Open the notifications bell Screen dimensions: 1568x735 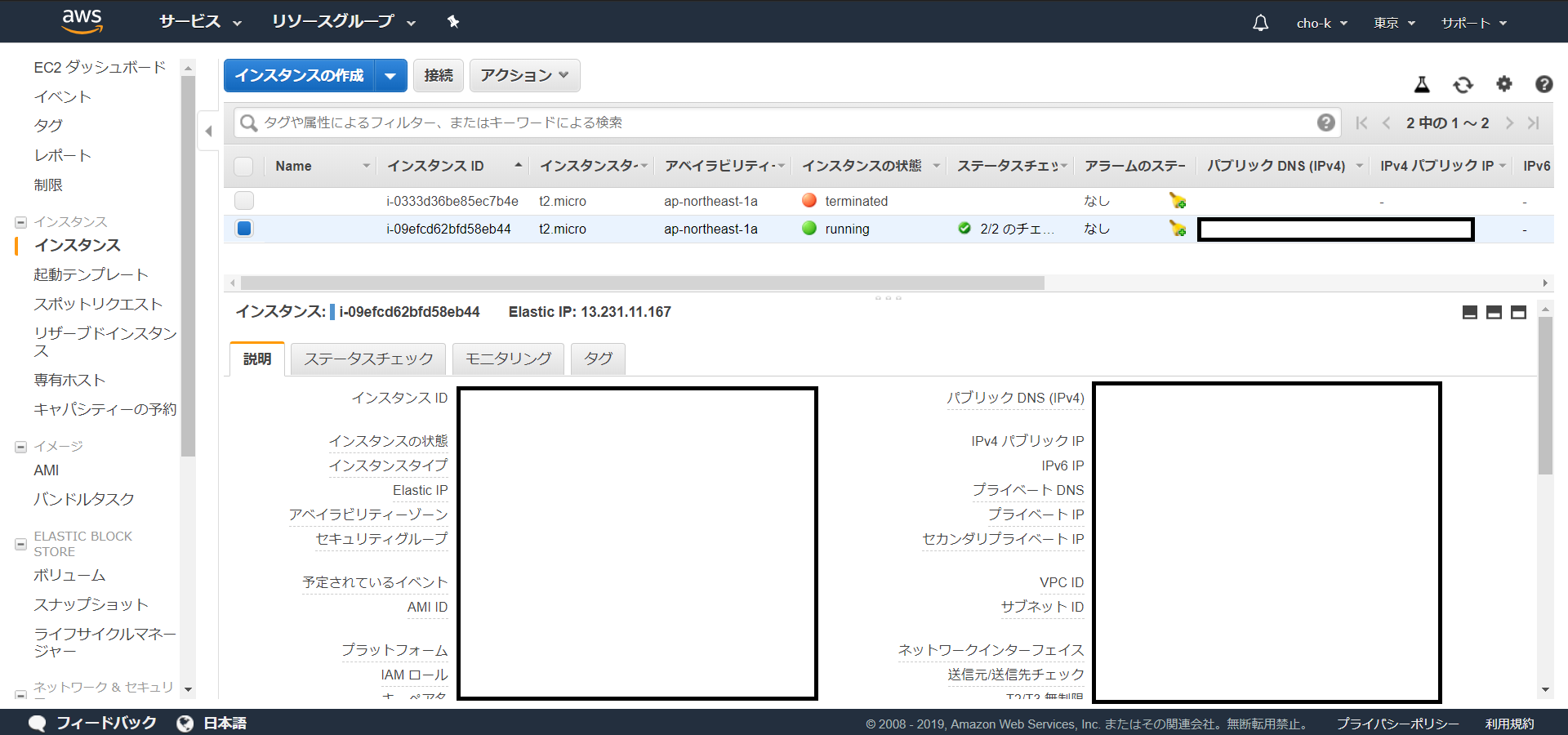click(1260, 23)
